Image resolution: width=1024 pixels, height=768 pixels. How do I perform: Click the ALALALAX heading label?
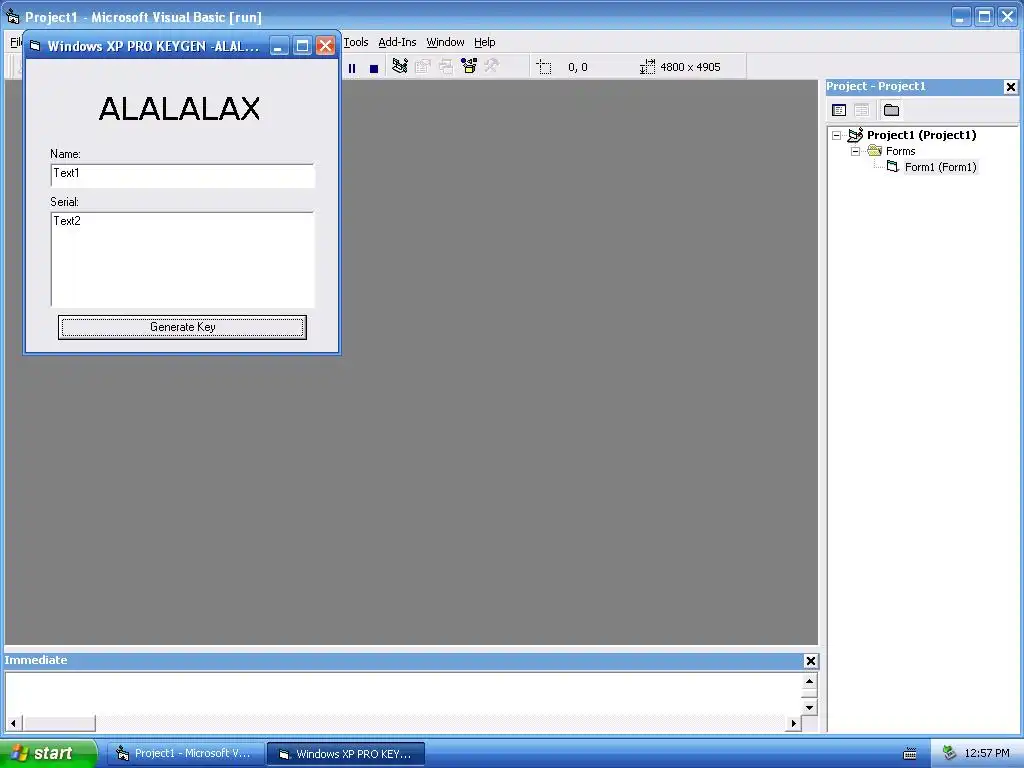pos(180,108)
